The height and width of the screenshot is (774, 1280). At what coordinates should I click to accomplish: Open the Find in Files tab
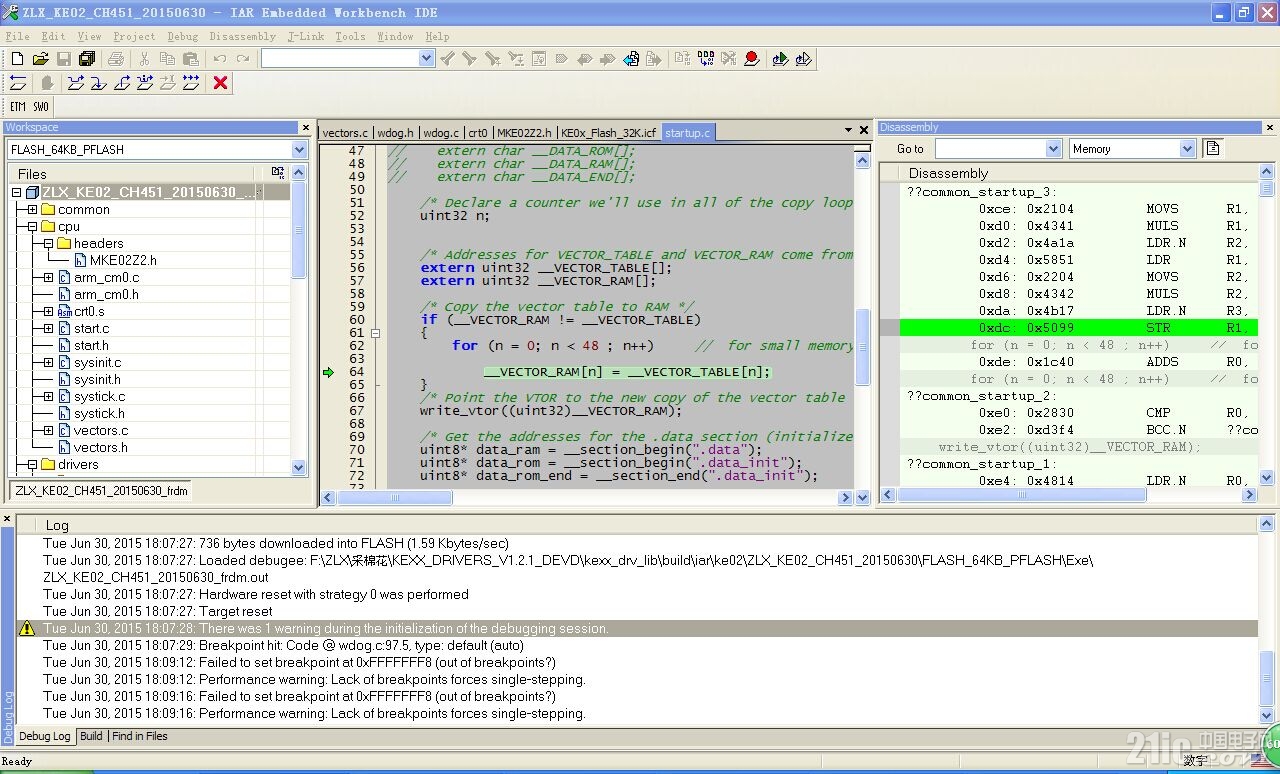click(x=140, y=736)
